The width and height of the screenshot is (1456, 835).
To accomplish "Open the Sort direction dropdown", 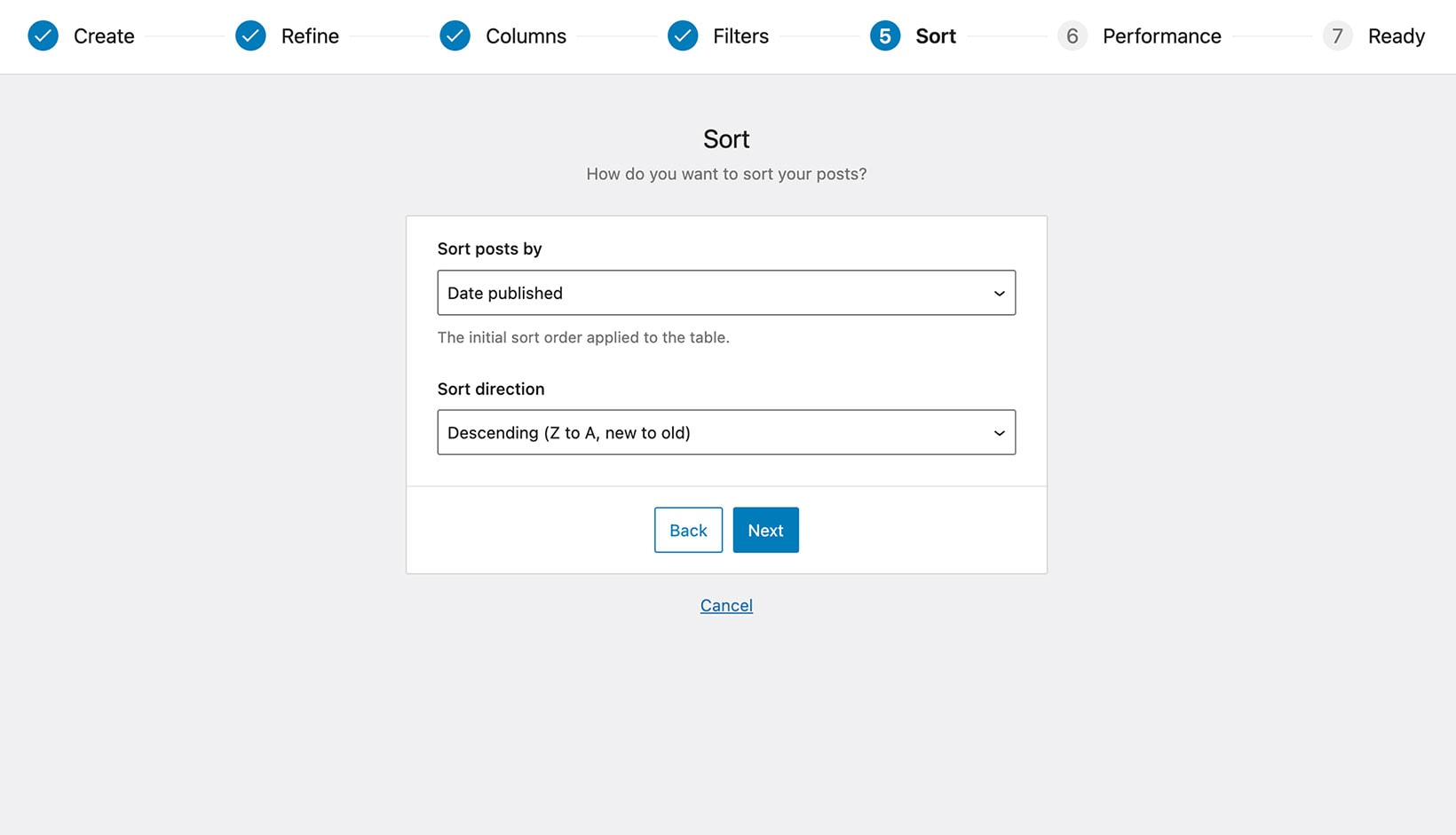I will (726, 432).
